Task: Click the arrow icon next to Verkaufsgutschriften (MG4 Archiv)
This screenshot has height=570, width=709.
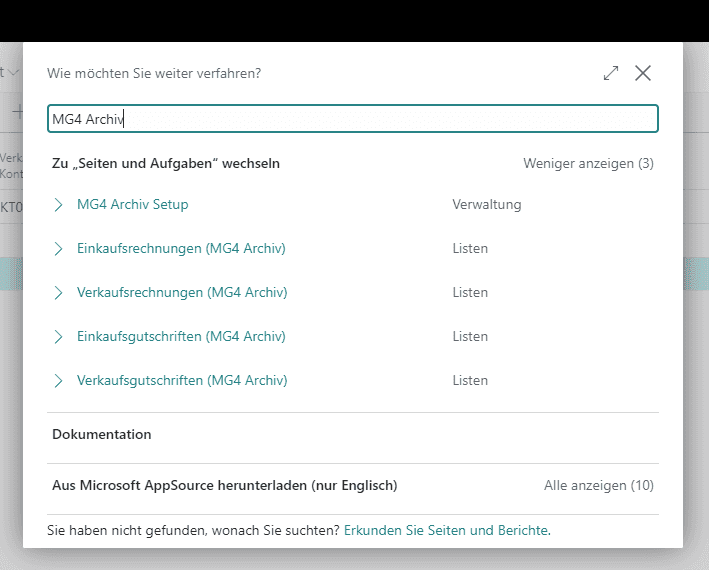Action: [x=58, y=381]
